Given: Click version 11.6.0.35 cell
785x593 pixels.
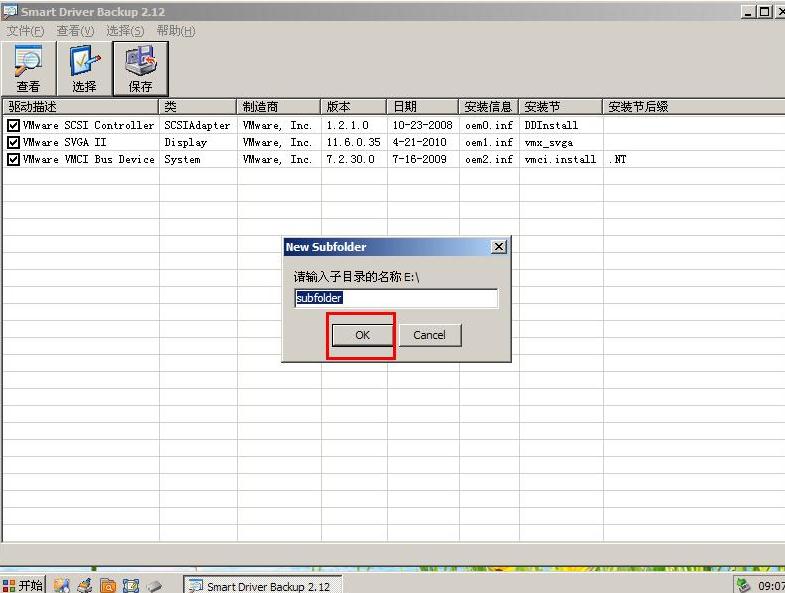Looking at the screenshot, I should (x=353, y=142).
